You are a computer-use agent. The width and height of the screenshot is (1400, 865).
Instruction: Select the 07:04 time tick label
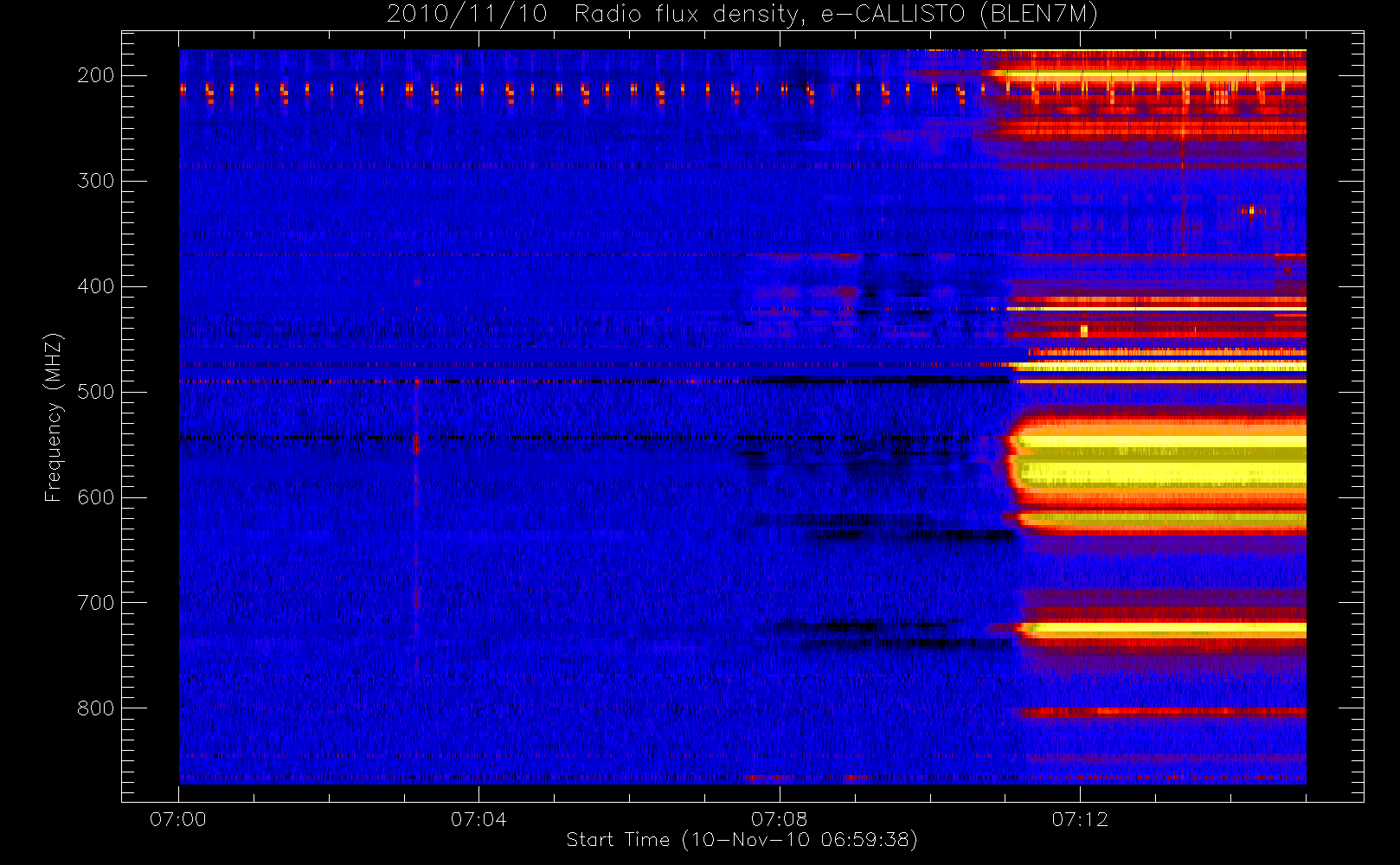[x=478, y=819]
